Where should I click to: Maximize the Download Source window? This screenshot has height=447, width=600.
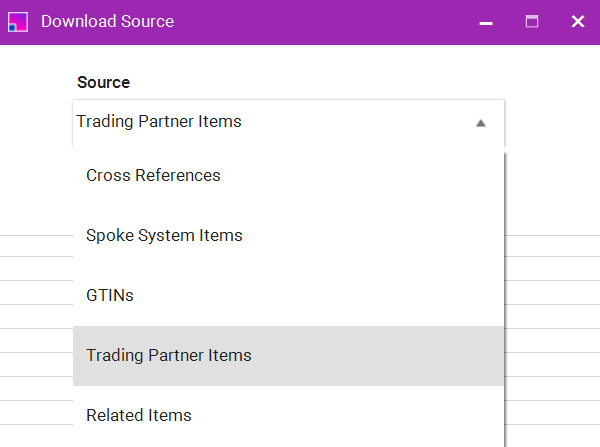(x=532, y=22)
